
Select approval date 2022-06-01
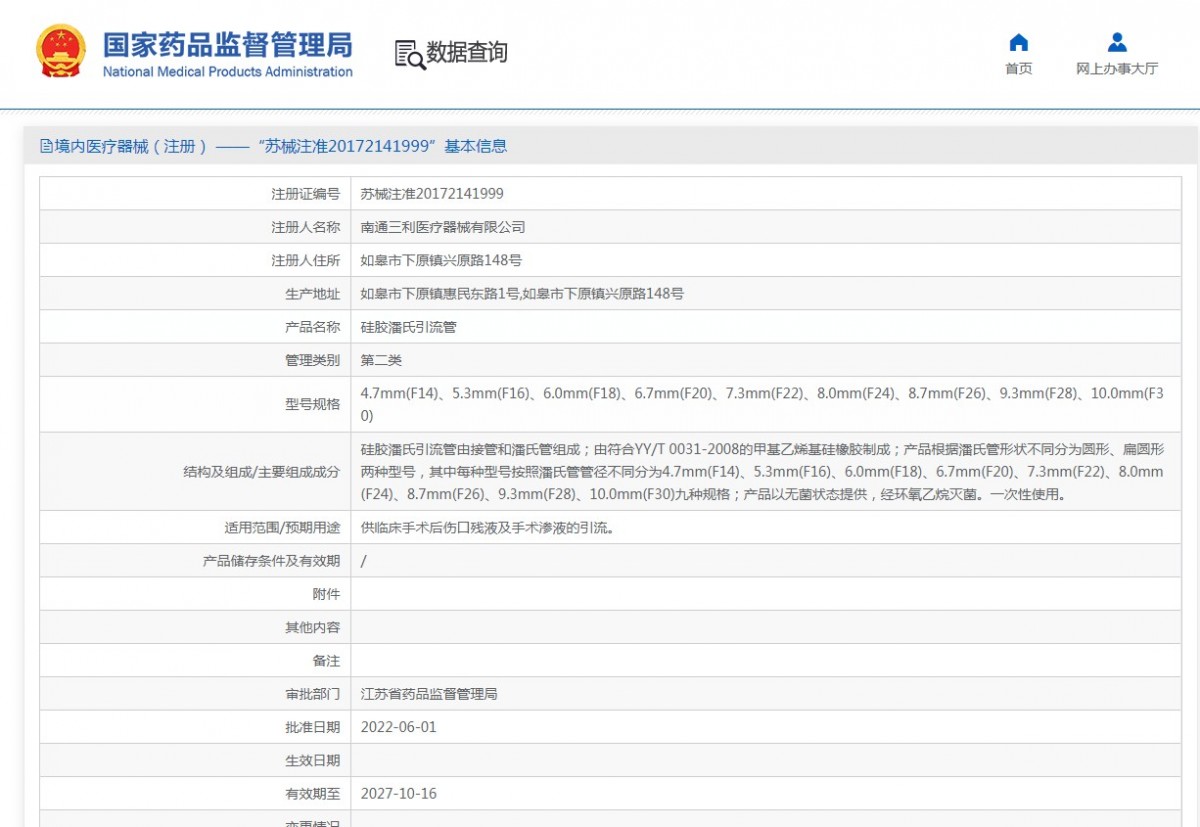pyautogui.click(x=399, y=727)
